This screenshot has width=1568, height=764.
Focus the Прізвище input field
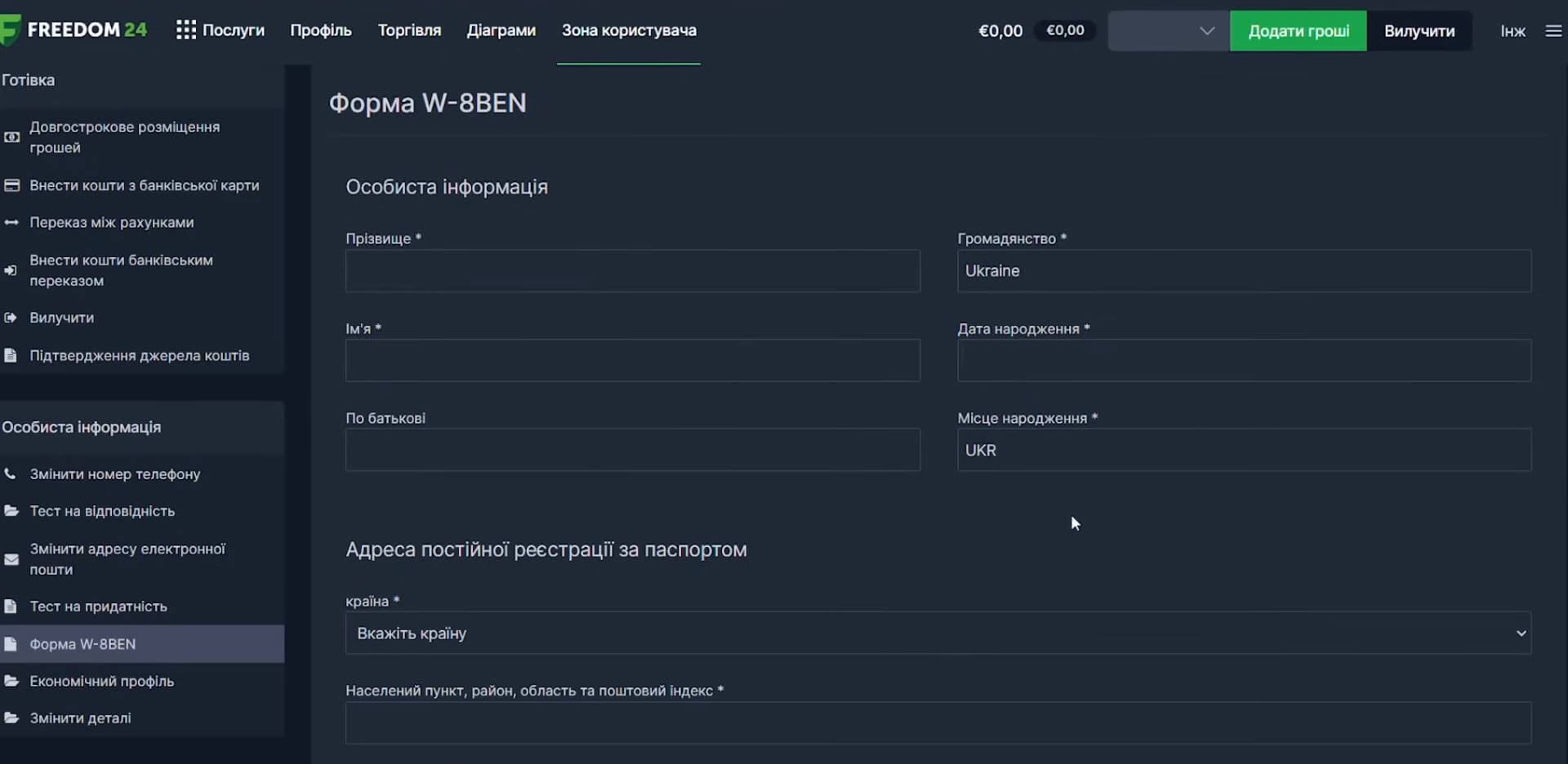click(633, 271)
